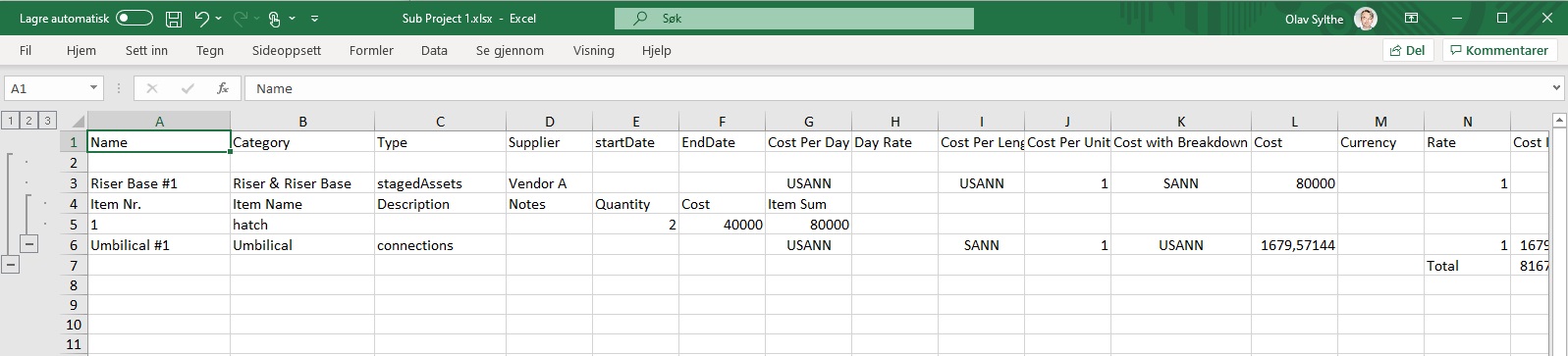Select the Riser & Riser Base cell

click(302, 183)
